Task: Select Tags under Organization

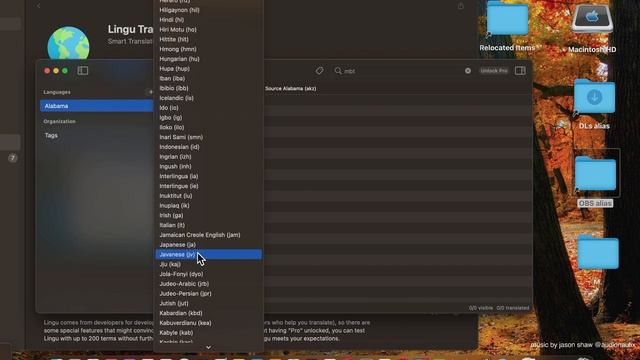Action: point(51,135)
